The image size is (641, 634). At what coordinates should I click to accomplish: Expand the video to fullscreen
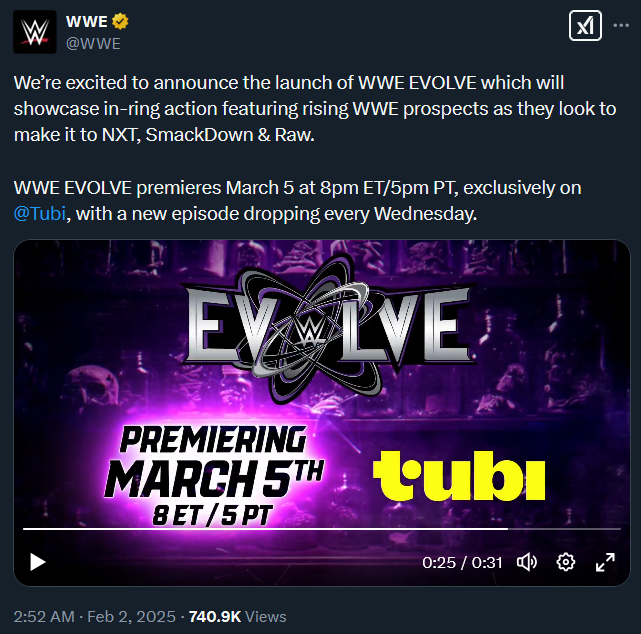(x=605, y=562)
